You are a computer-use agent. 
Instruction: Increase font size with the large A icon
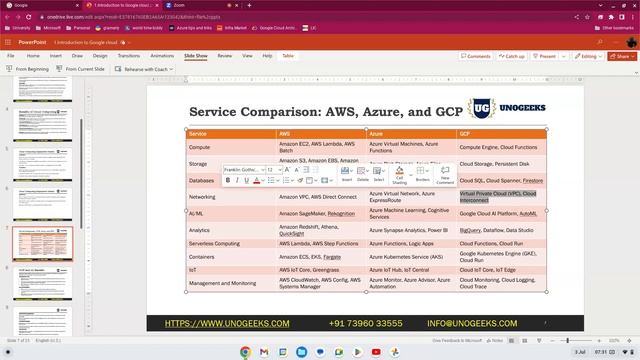point(287,169)
